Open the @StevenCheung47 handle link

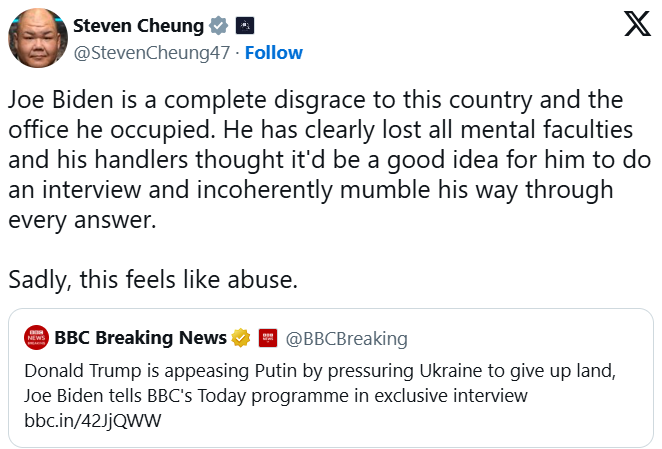tap(151, 52)
